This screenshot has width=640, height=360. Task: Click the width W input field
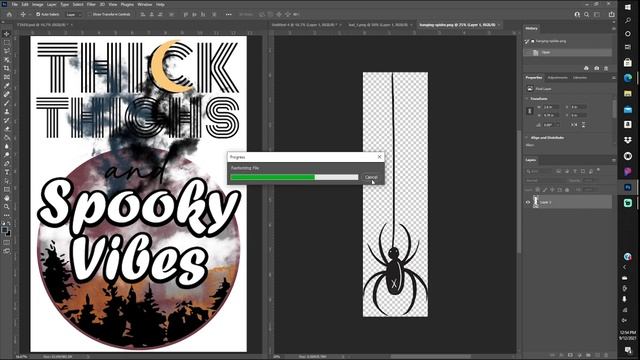(552, 107)
